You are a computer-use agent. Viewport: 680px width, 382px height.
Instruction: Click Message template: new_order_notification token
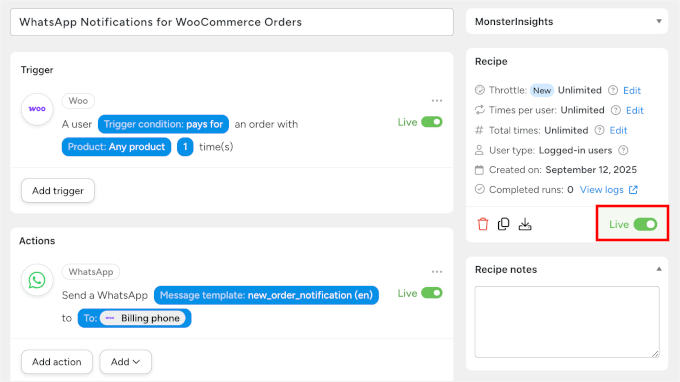point(266,295)
